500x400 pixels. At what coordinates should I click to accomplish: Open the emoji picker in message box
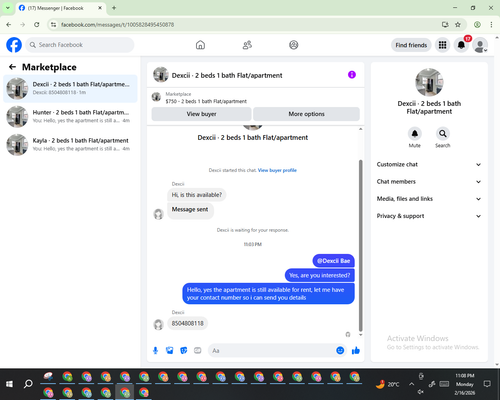click(x=340, y=350)
